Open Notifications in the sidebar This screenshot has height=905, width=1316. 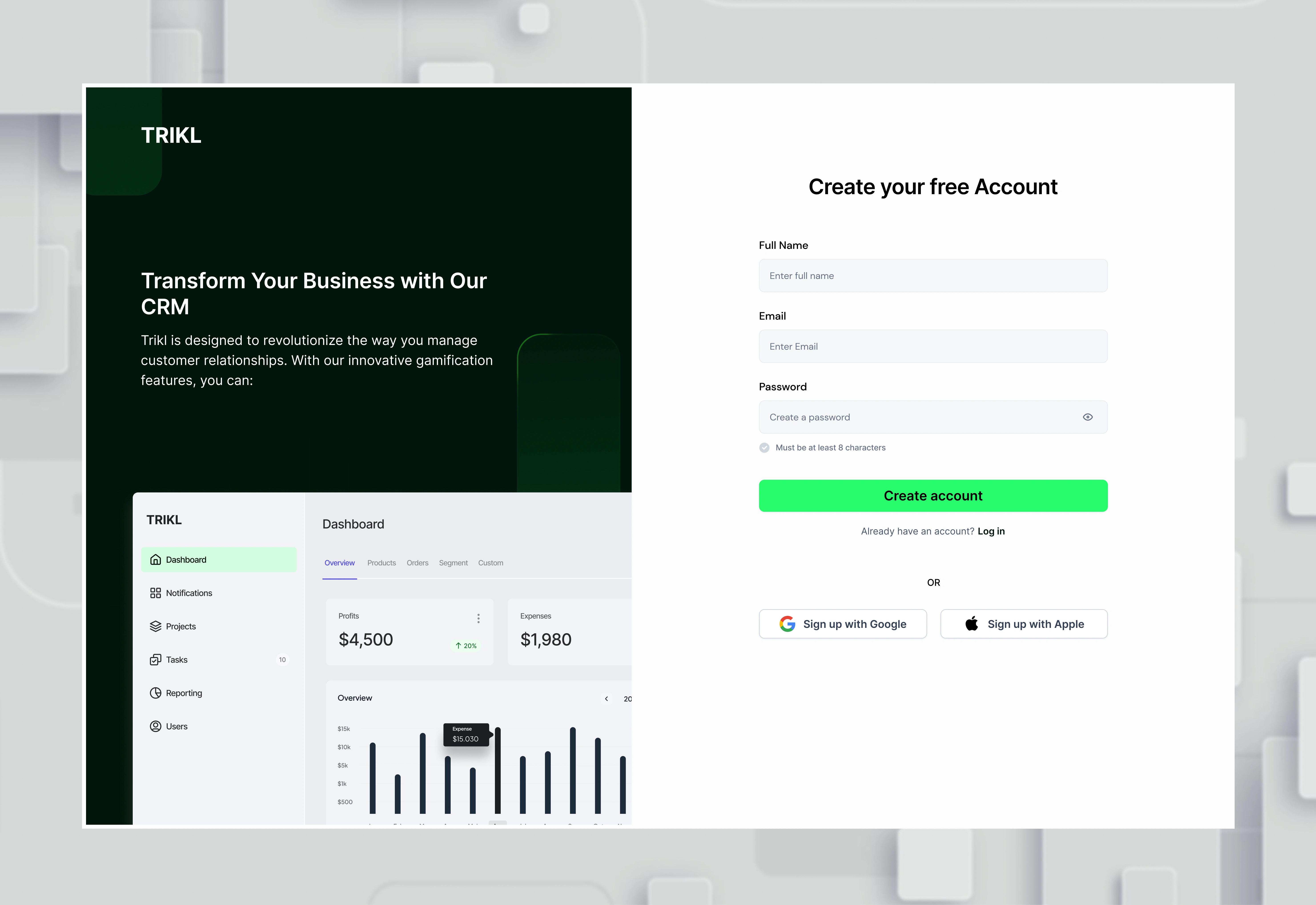click(219, 593)
